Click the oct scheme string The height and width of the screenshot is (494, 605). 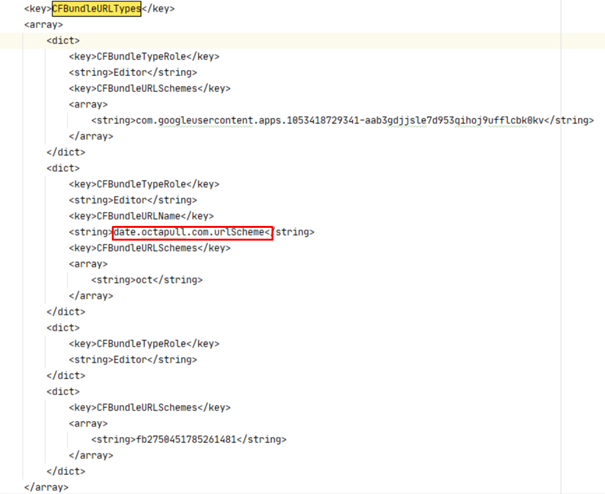click(x=146, y=280)
